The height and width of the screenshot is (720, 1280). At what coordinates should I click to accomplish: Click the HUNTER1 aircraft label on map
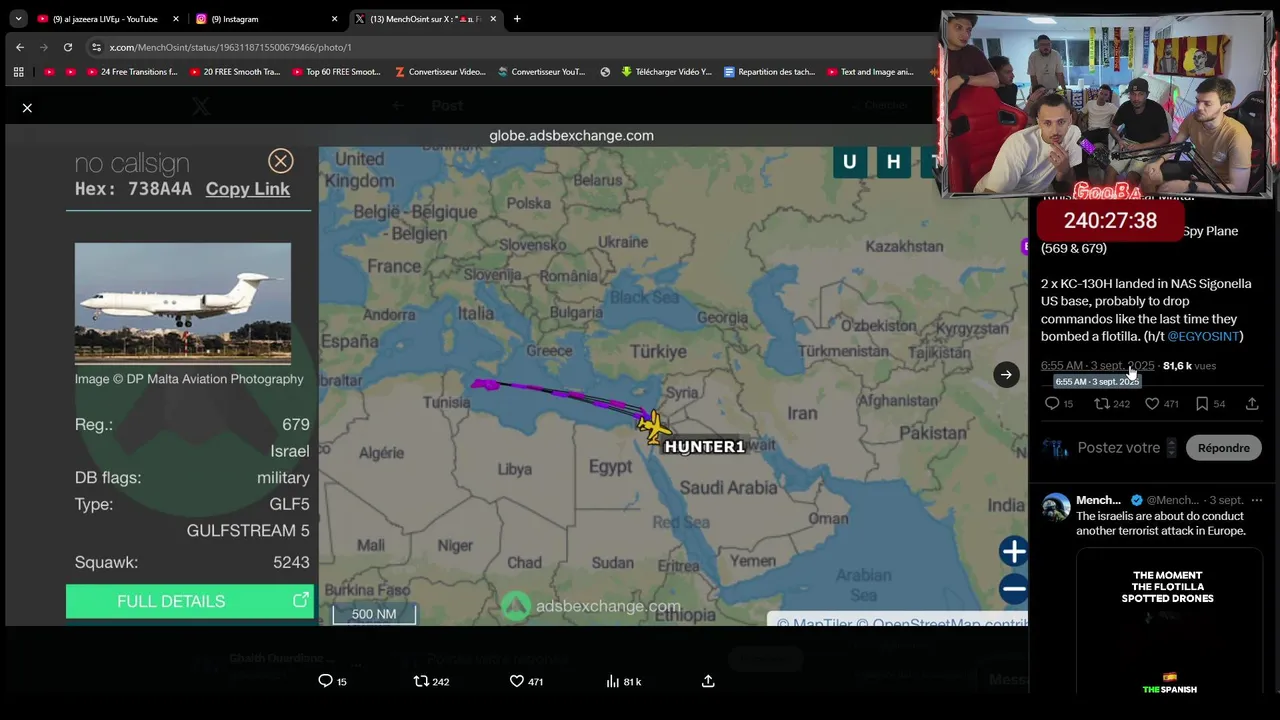(704, 447)
